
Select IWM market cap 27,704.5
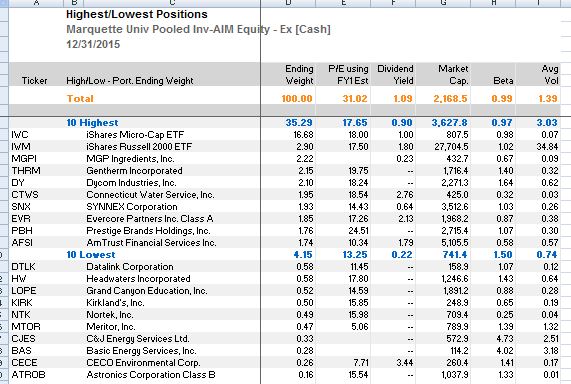pos(451,147)
